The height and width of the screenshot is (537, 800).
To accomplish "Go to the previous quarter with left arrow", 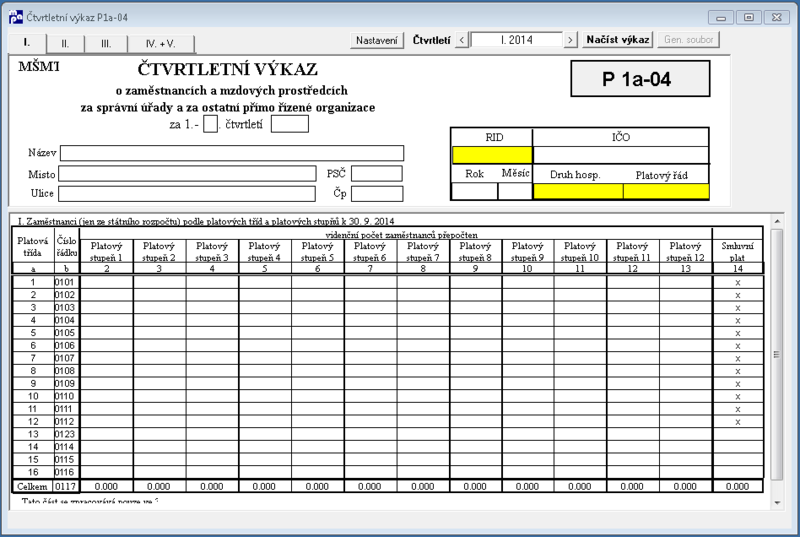I will pos(462,40).
